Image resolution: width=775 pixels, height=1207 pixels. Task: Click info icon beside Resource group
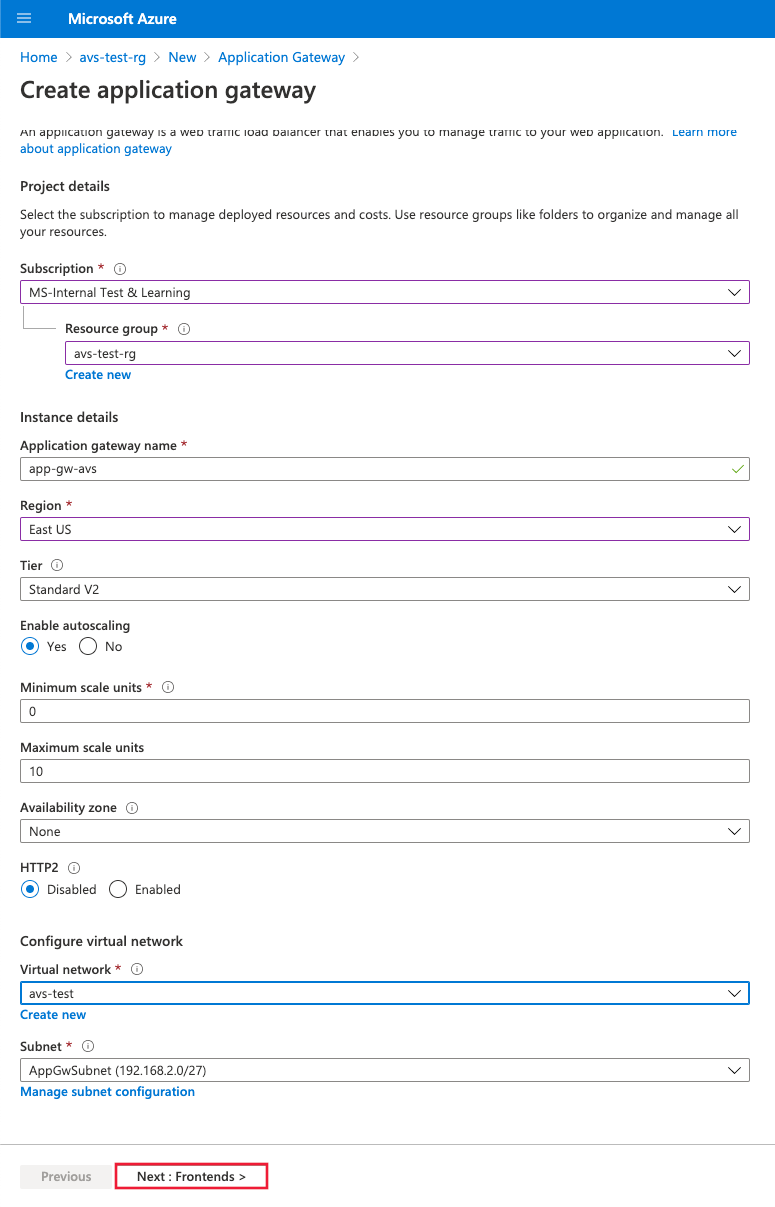point(184,329)
